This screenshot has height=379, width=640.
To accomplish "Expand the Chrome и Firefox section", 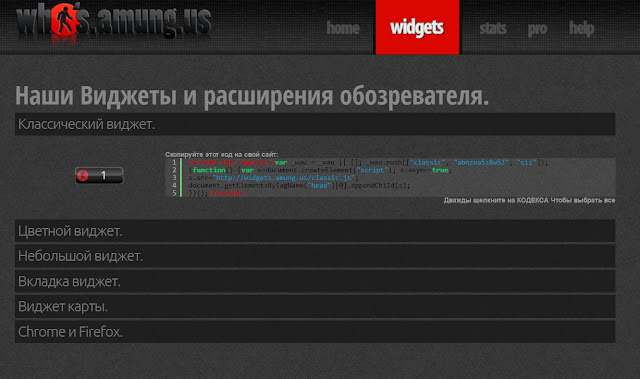I will [315, 332].
